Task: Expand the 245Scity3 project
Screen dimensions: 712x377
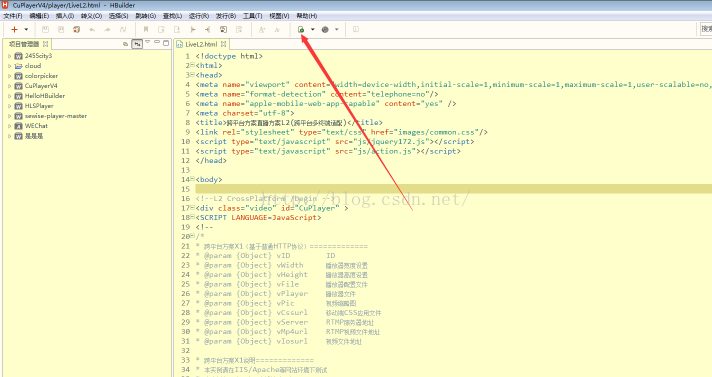Action: pos(10,56)
